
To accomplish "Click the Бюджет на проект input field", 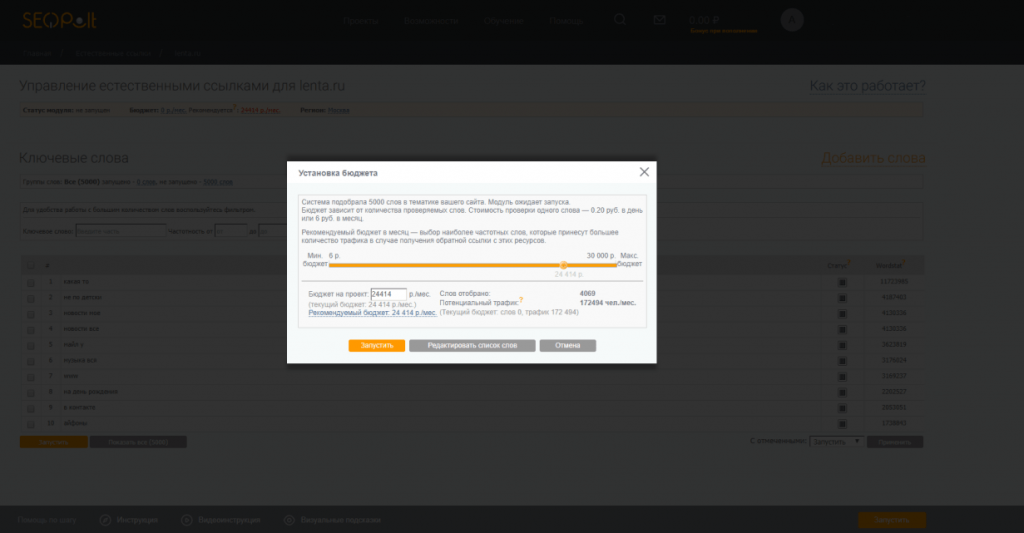I will pyautogui.click(x=388, y=294).
